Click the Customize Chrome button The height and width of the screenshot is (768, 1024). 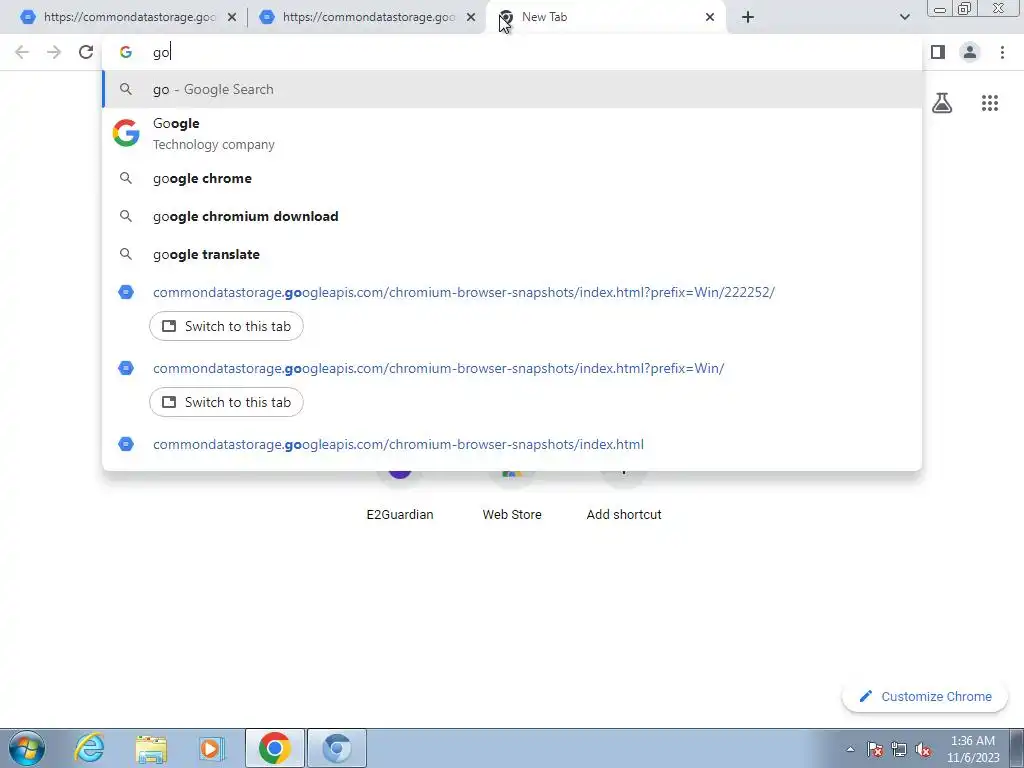(x=925, y=696)
